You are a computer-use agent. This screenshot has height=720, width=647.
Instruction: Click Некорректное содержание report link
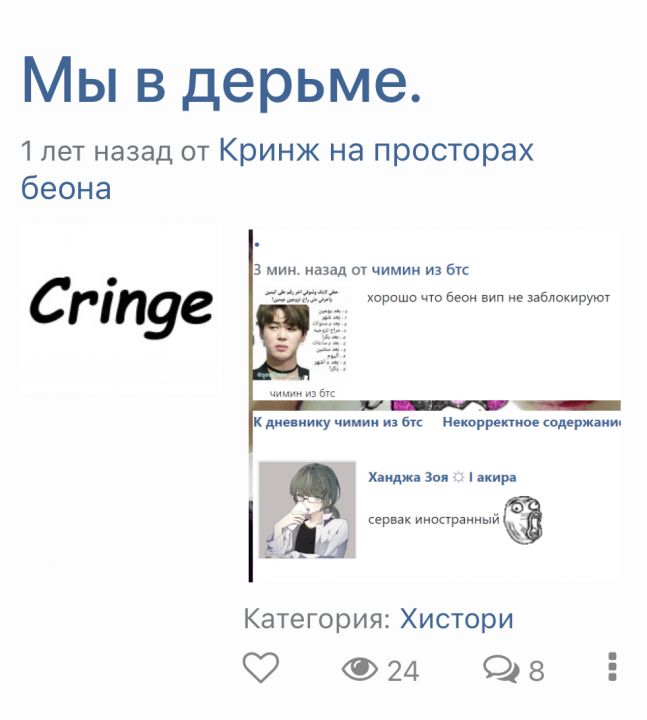(x=531, y=422)
